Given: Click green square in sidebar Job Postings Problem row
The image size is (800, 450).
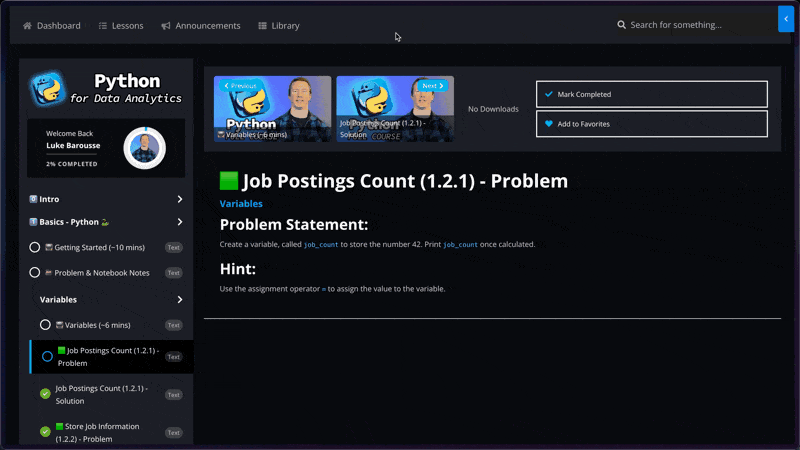Looking at the screenshot, I should [x=61, y=350].
